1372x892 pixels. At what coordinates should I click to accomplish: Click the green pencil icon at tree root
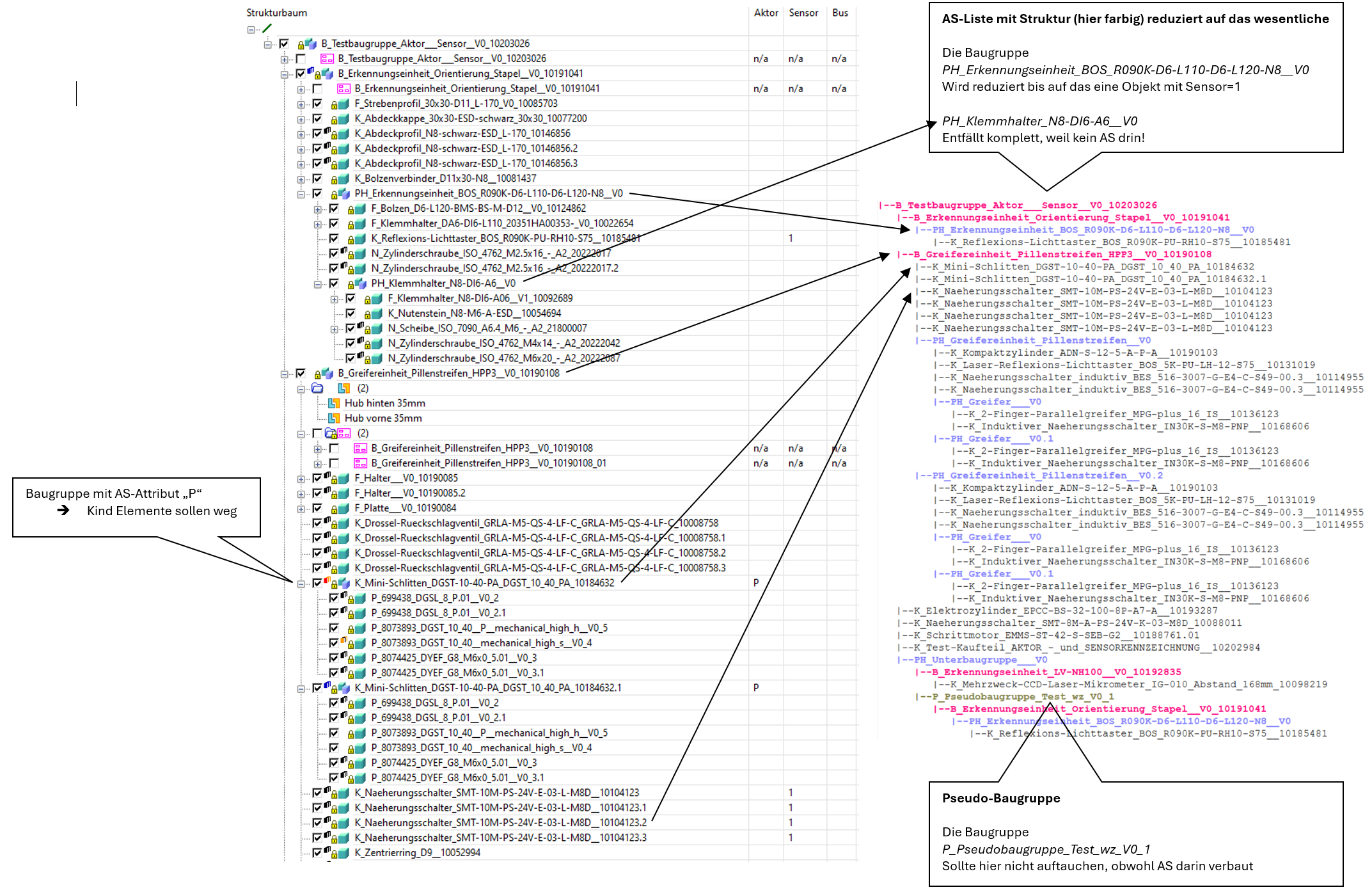267,29
